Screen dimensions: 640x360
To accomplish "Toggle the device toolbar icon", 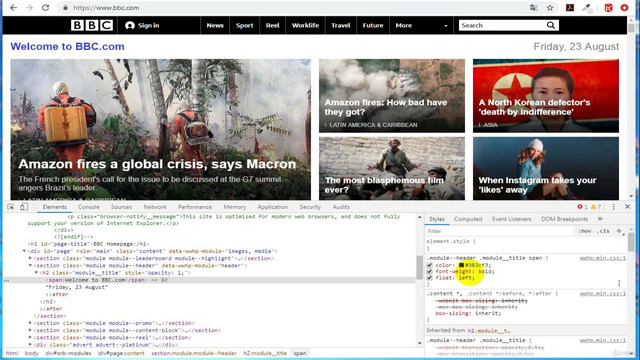I will (x=24, y=207).
